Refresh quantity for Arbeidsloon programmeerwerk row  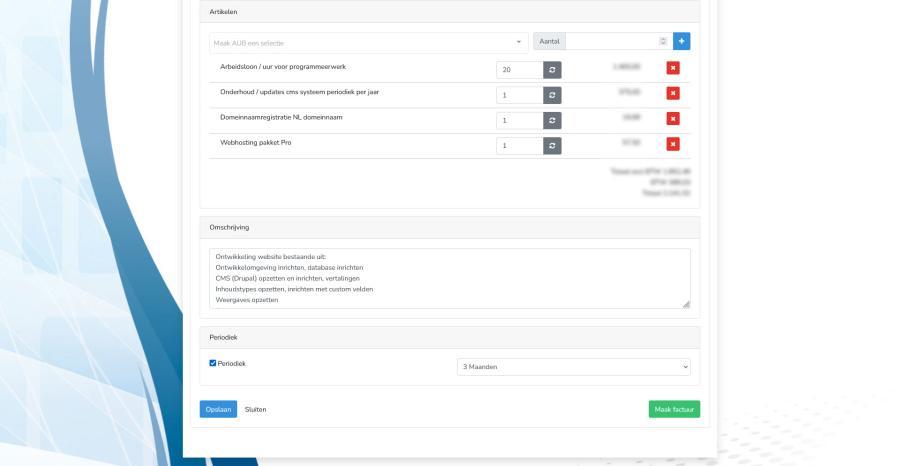(552, 70)
